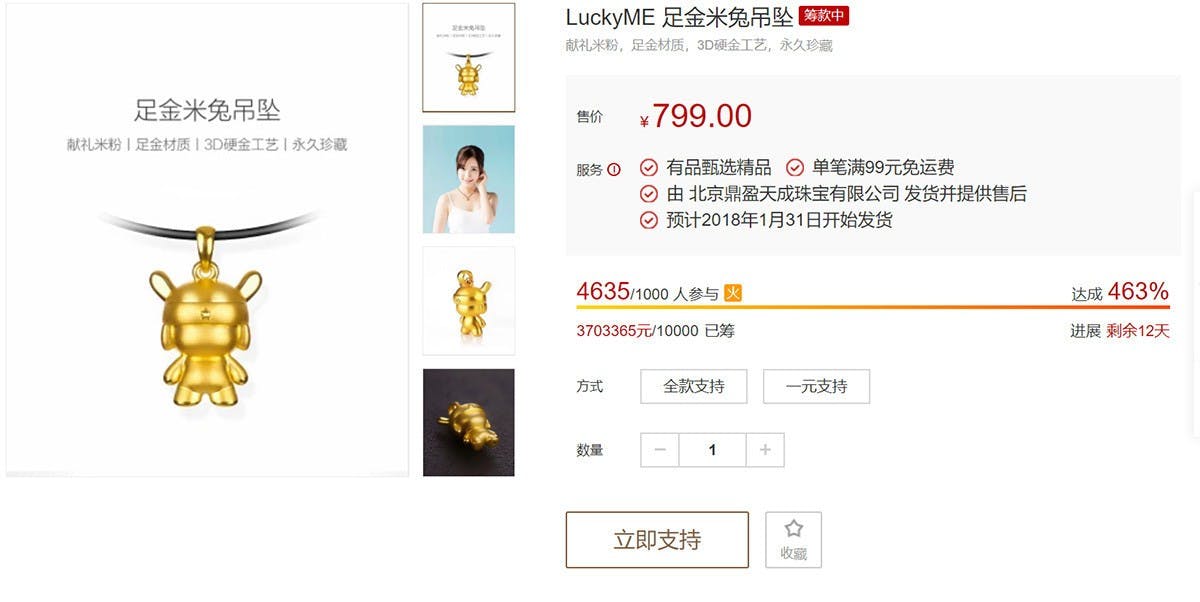Select the first pendant poster thumbnail
Viewport: 1200px width, 602px height.
click(469, 57)
